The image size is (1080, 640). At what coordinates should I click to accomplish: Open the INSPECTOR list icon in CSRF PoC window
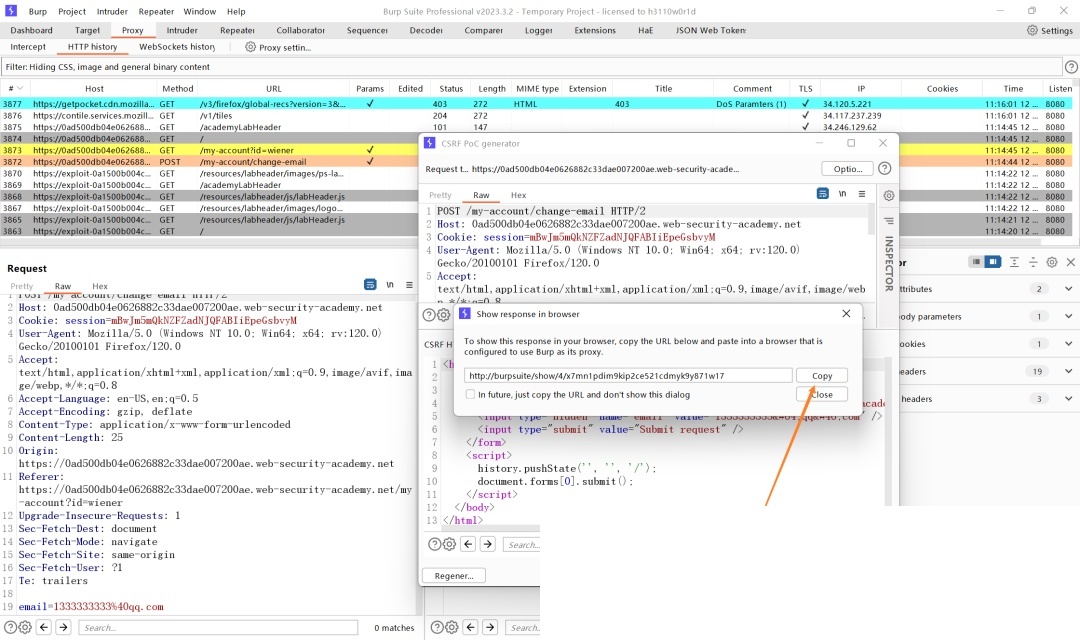889,220
